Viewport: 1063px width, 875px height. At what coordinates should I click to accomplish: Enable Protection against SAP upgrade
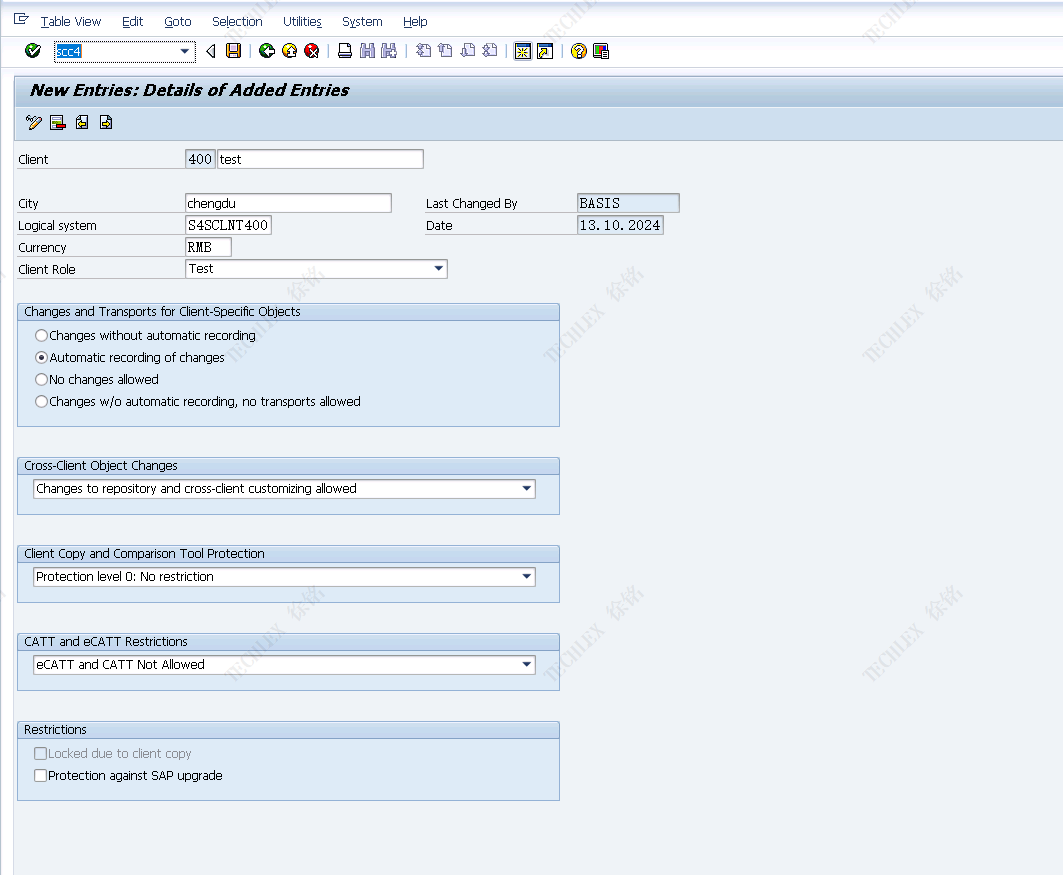41,776
